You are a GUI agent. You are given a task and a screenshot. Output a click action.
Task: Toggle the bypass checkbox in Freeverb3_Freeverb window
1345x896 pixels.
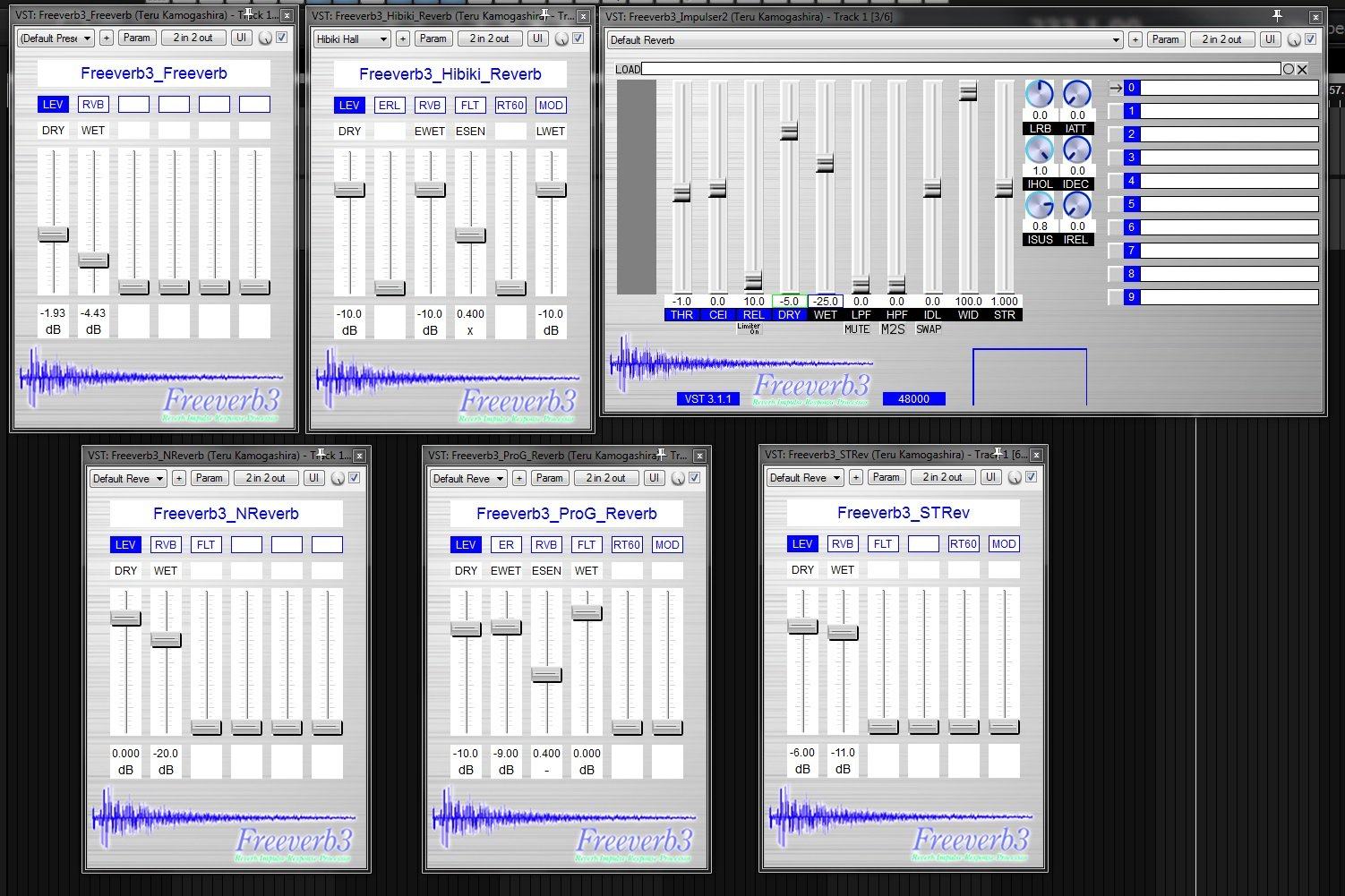tap(282, 38)
